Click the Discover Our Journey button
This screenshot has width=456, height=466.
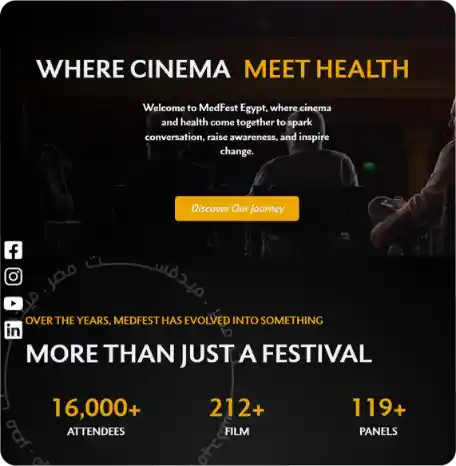point(237,209)
